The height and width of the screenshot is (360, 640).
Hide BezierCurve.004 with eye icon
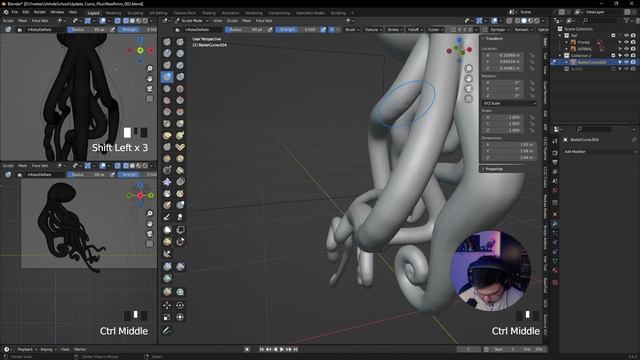click(627, 62)
